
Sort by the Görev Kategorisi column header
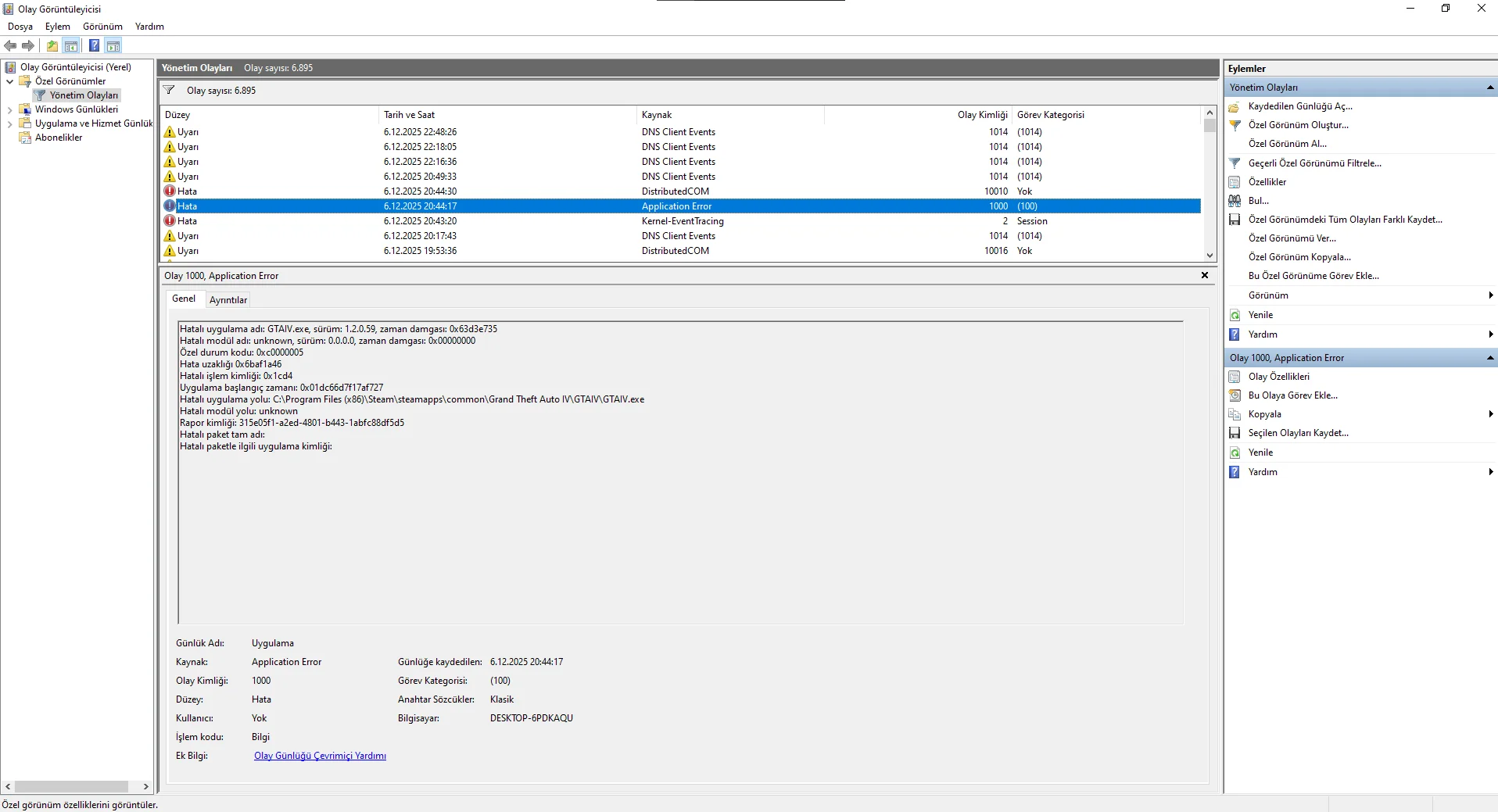pyautogui.click(x=1106, y=115)
